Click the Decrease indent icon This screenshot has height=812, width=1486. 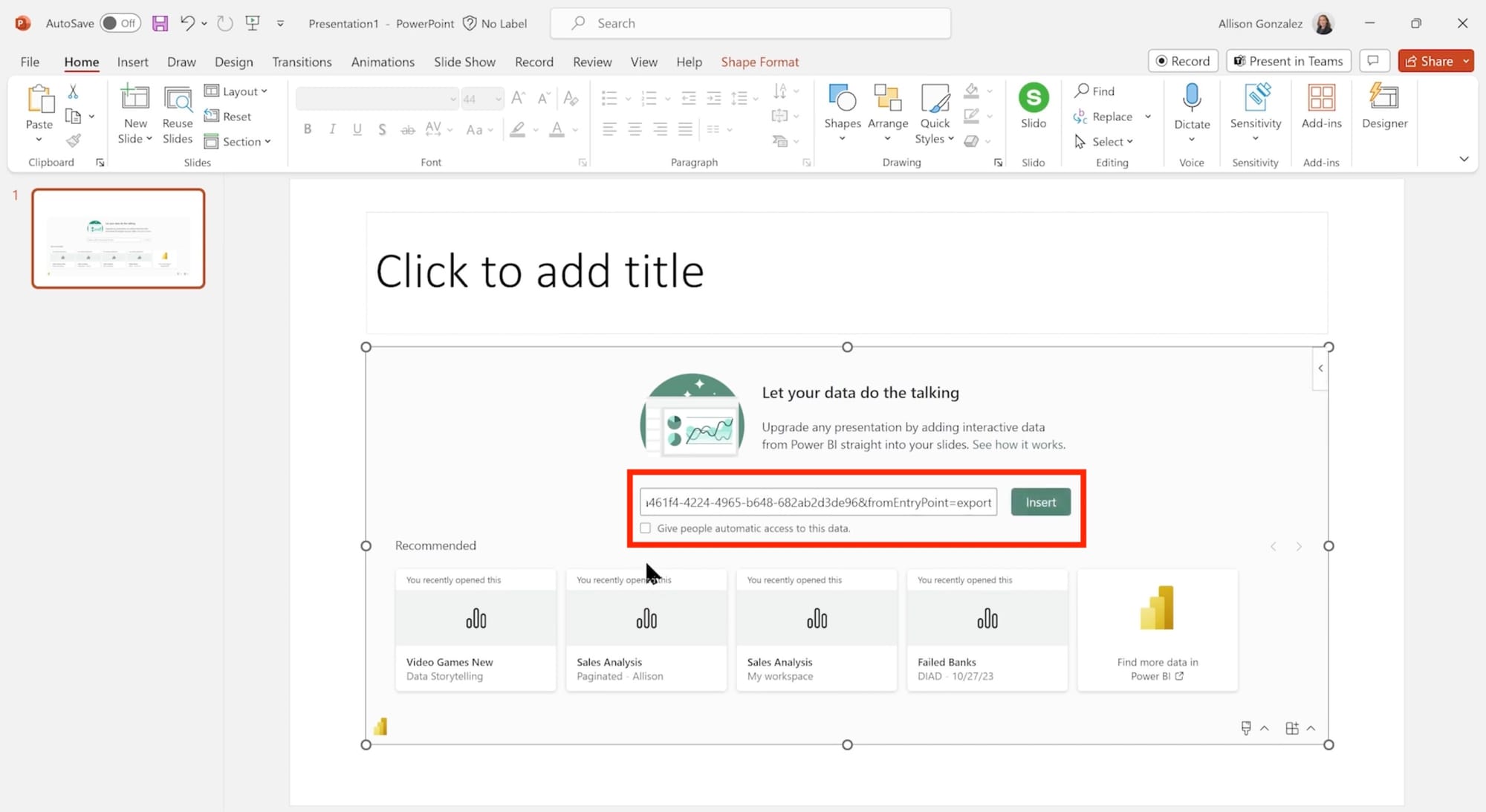(689, 98)
